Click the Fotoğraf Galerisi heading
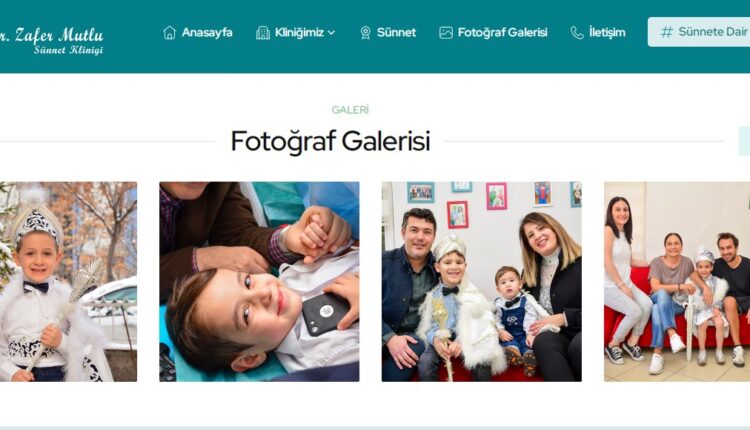This screenshot has height=430, width=750. click(x=331, y=142)
